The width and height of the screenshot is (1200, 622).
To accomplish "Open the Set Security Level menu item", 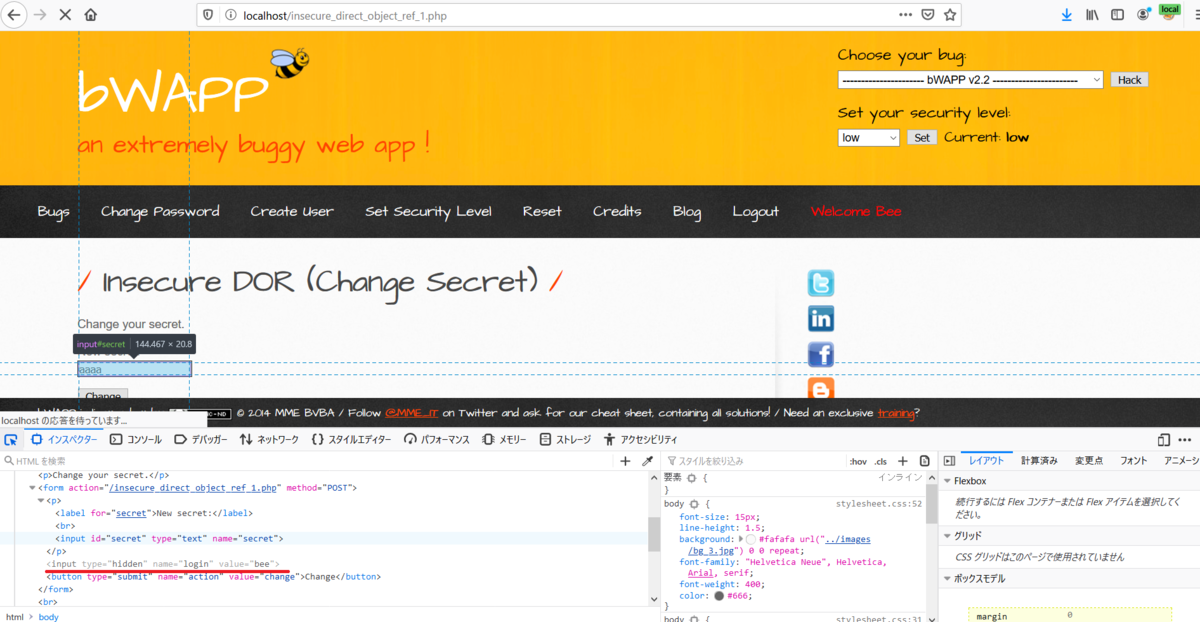I will pyautogui.click(x=428, y=212).
